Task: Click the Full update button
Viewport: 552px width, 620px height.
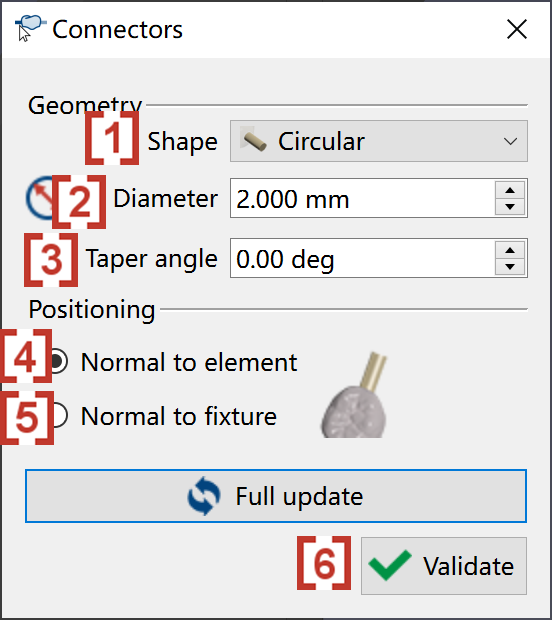Action: (276, 496)
